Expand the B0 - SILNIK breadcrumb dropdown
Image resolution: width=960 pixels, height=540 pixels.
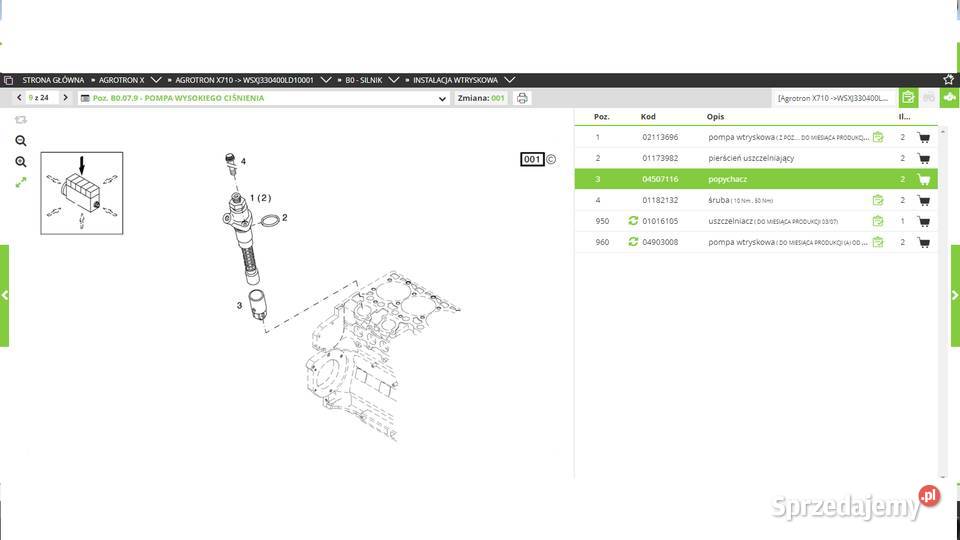394,80
